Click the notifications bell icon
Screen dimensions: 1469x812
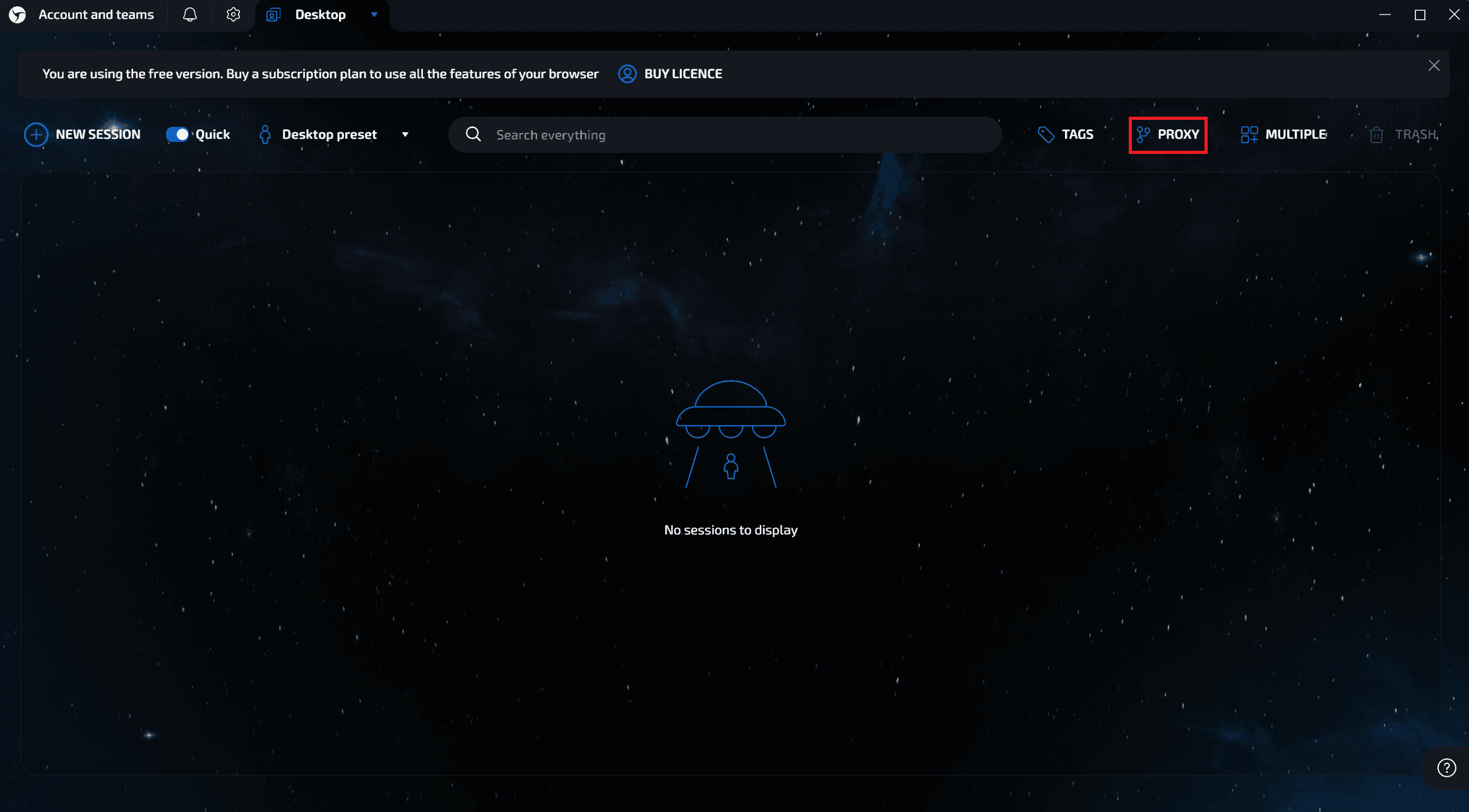189,15
